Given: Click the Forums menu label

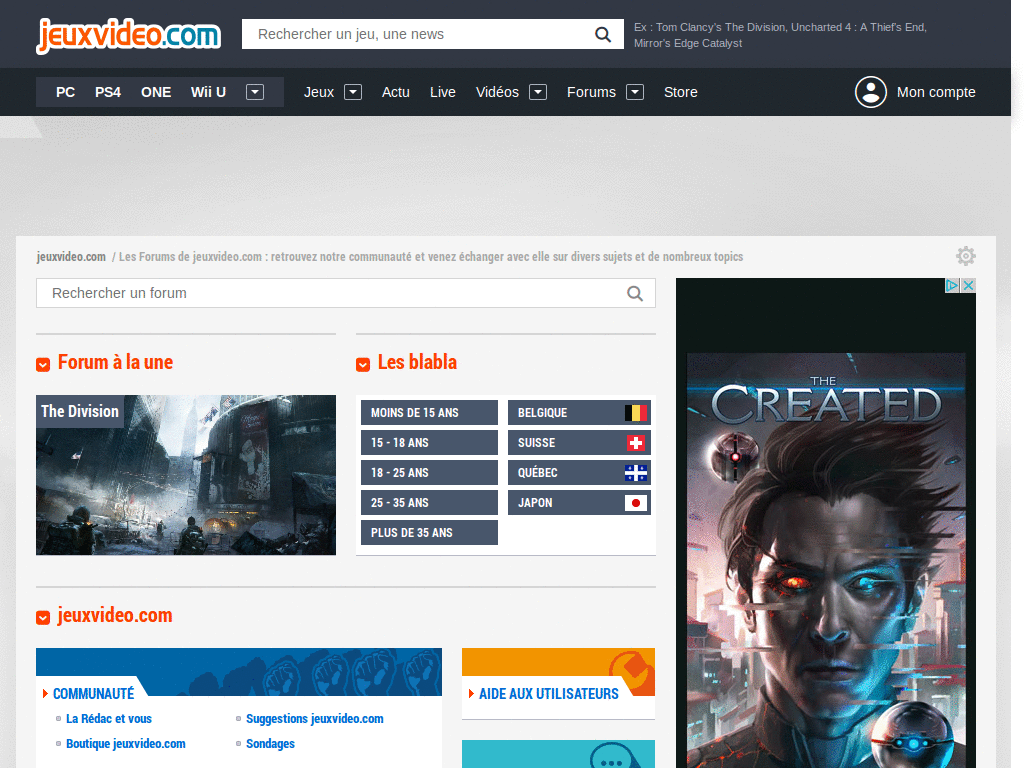Looking at the screenshot, I should pyautogui.click(x=591, y=92).
